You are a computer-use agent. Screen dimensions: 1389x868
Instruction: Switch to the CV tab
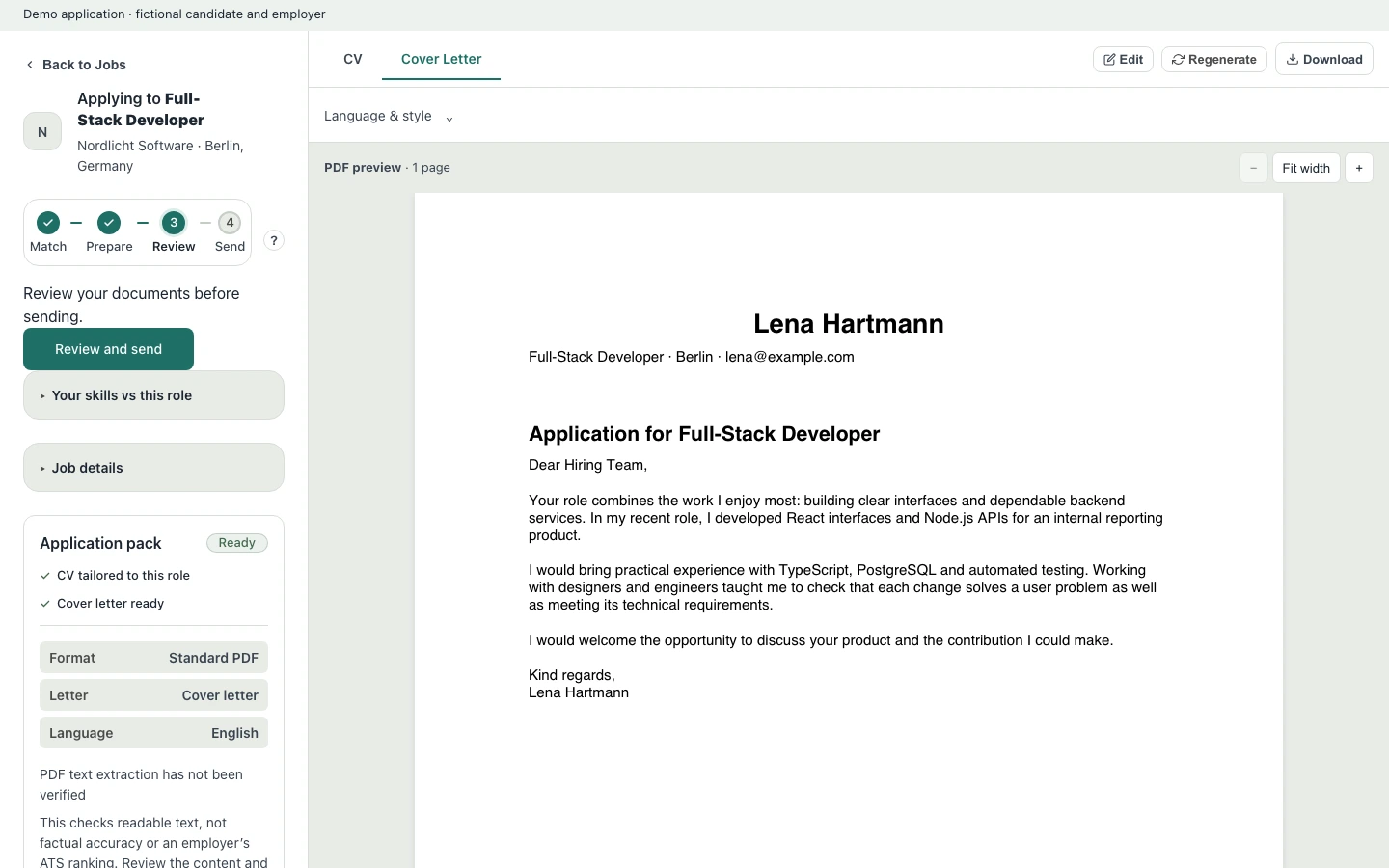click(x=353, y=59)
